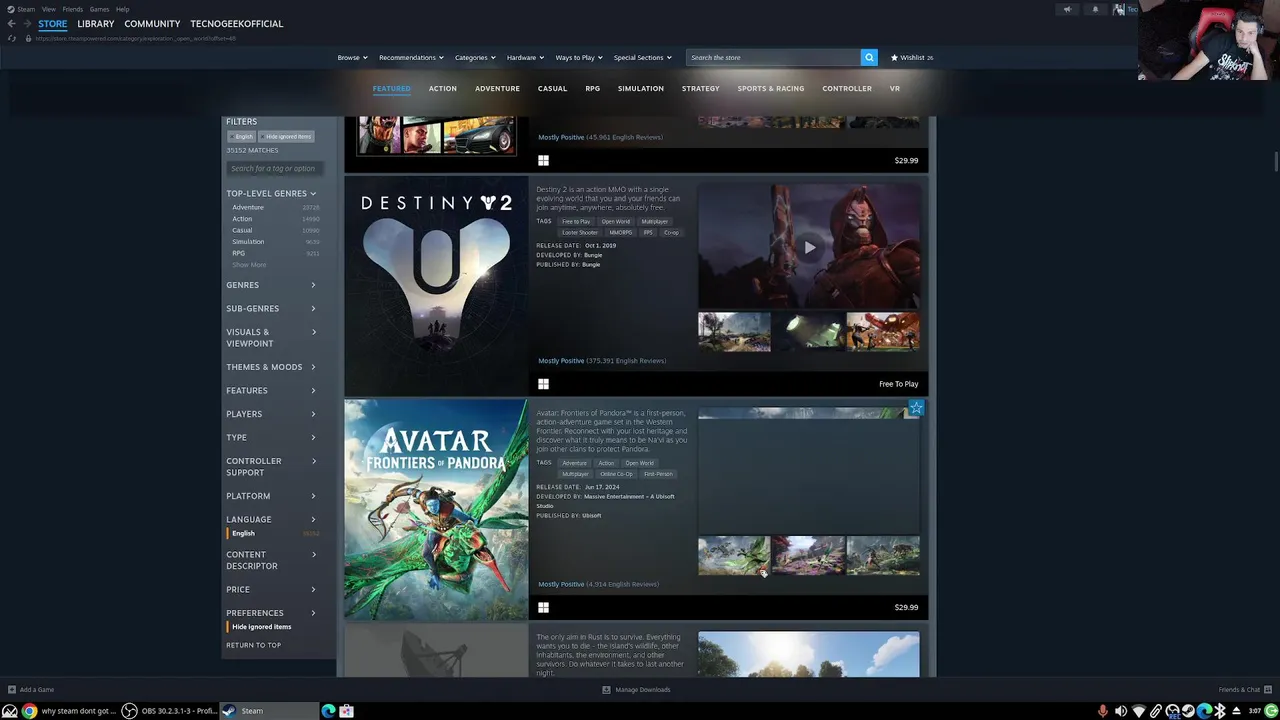The height and width of the screenshot is (720, 1280).
Task: Open the Wishlist link
Action: [912, 57]
